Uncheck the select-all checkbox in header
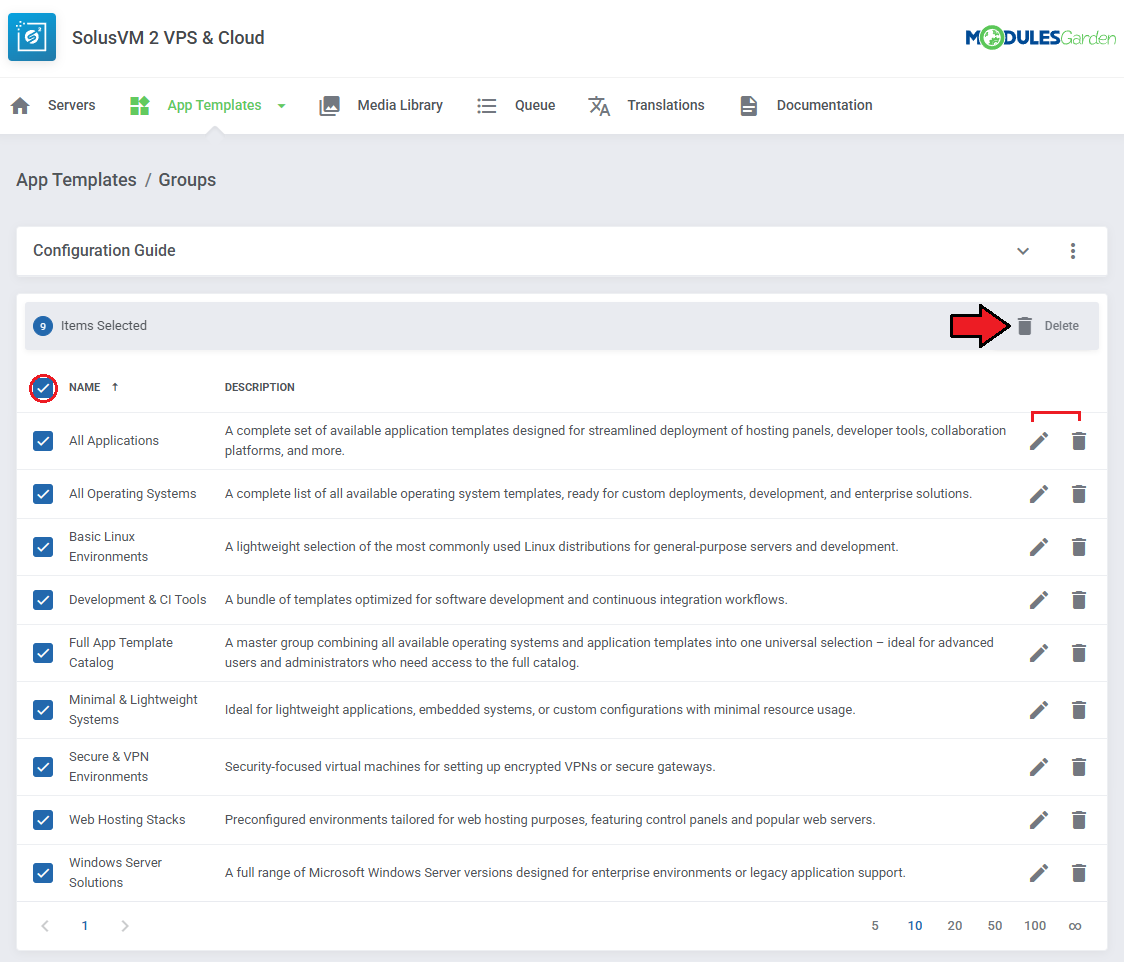Screen dimensions: 1124x962 pyautogui.click(x=43, y=388)
